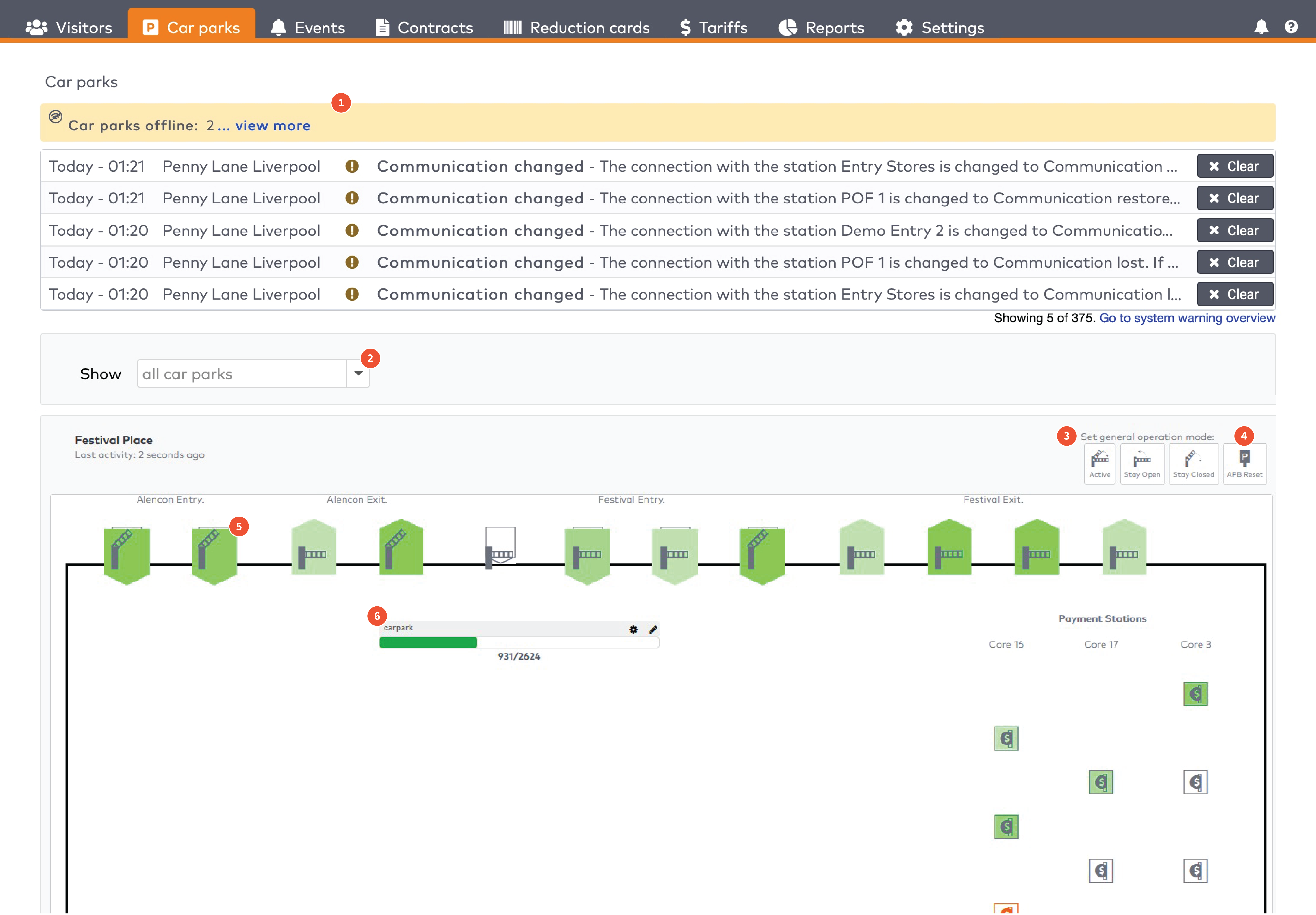Screen dimensions: 1316x915
Task: Click the carpark counter edit pencil icon
Action: click(653, 630)
